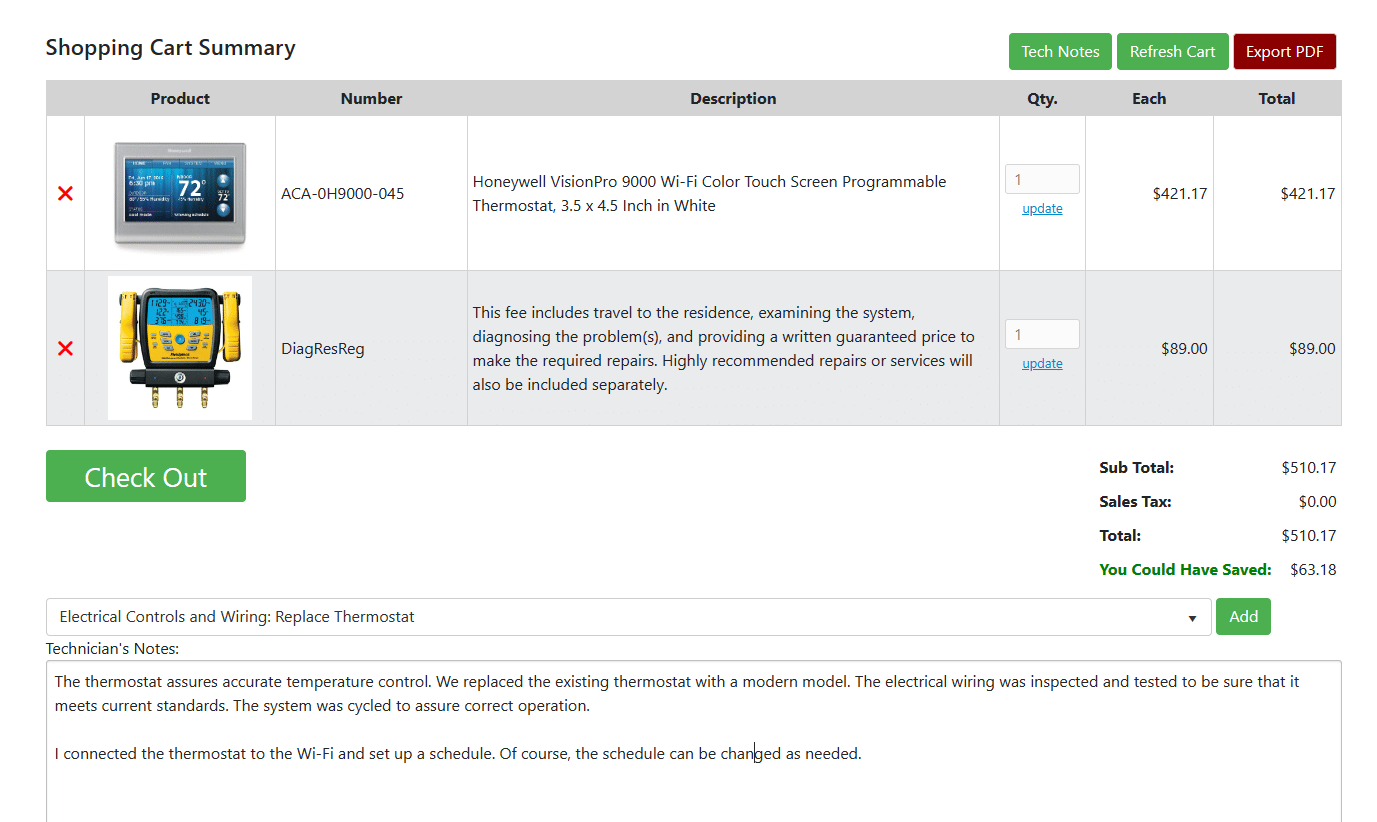Click update link in the DiagResReg row
Viewport: 1377px width, 822px height.
(x=1042, y=364)
